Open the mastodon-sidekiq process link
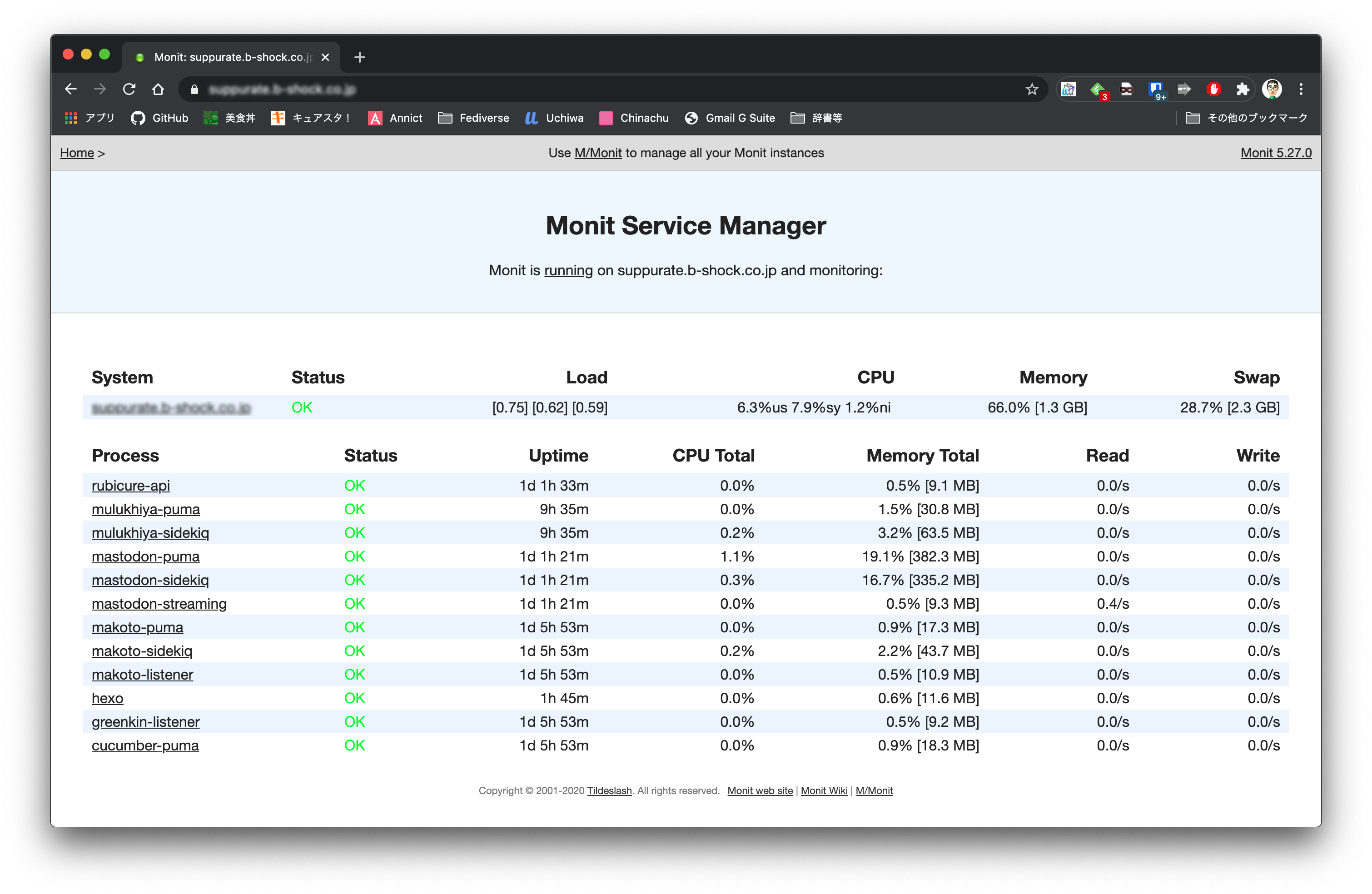 tap(150, 580)
